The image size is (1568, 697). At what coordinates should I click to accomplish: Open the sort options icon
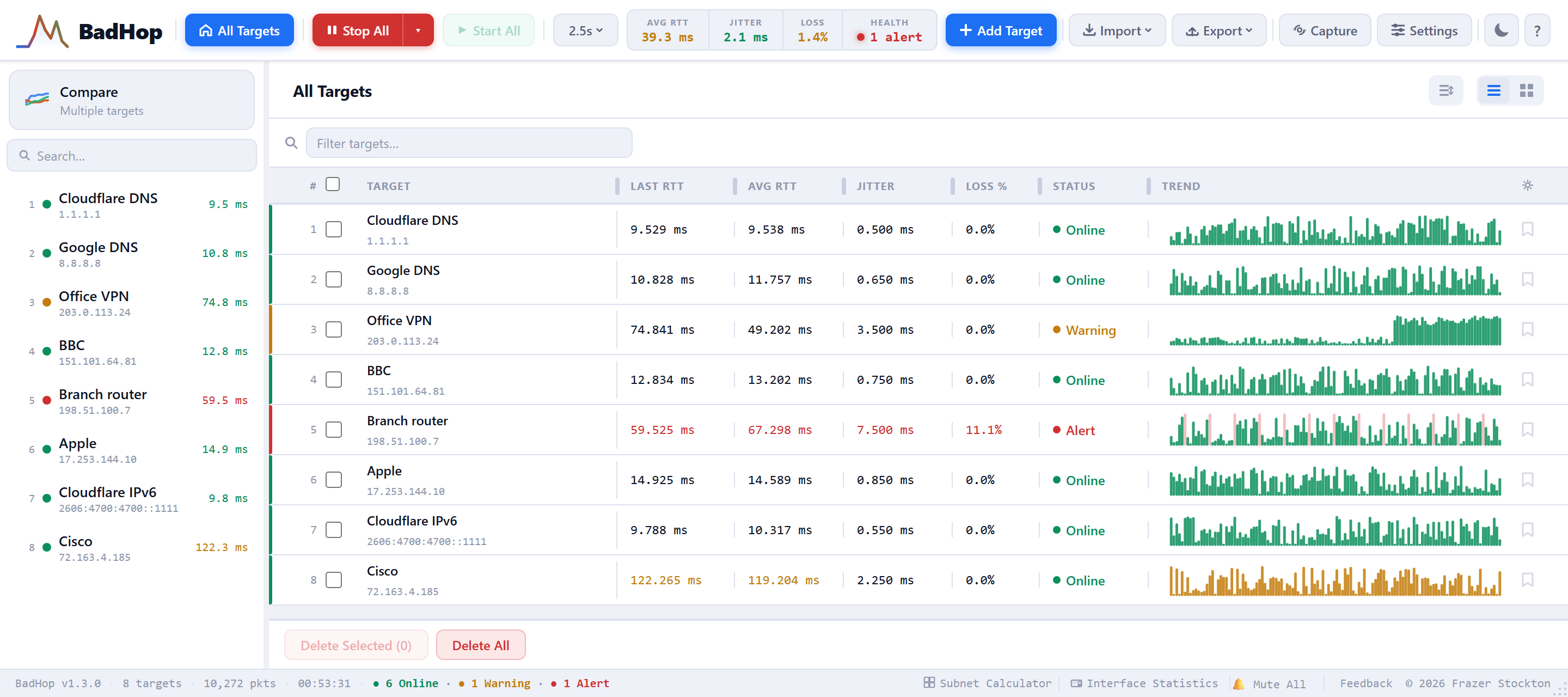1445,91
